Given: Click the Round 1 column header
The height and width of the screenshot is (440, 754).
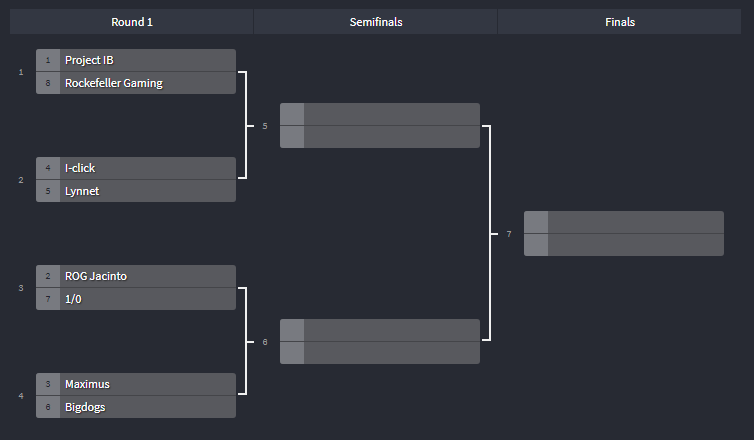Looking at the screenshot, I should [x=132, y=22].
